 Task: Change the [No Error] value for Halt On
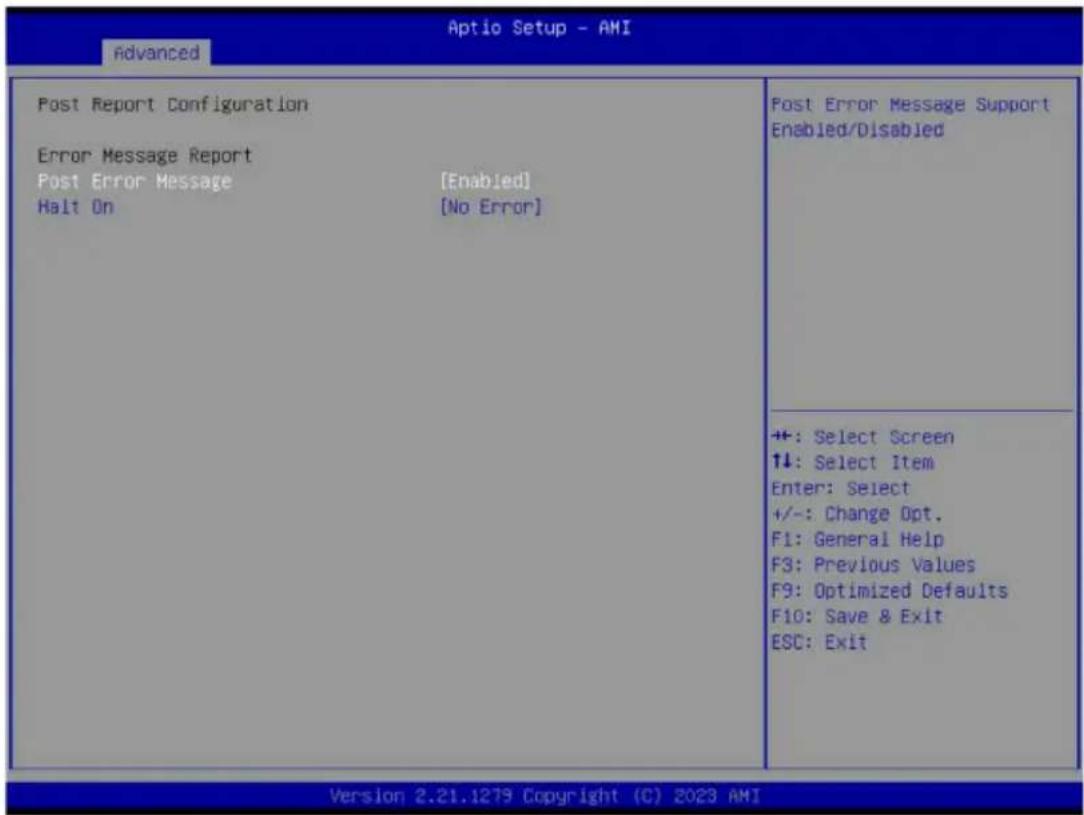(491, 207)
